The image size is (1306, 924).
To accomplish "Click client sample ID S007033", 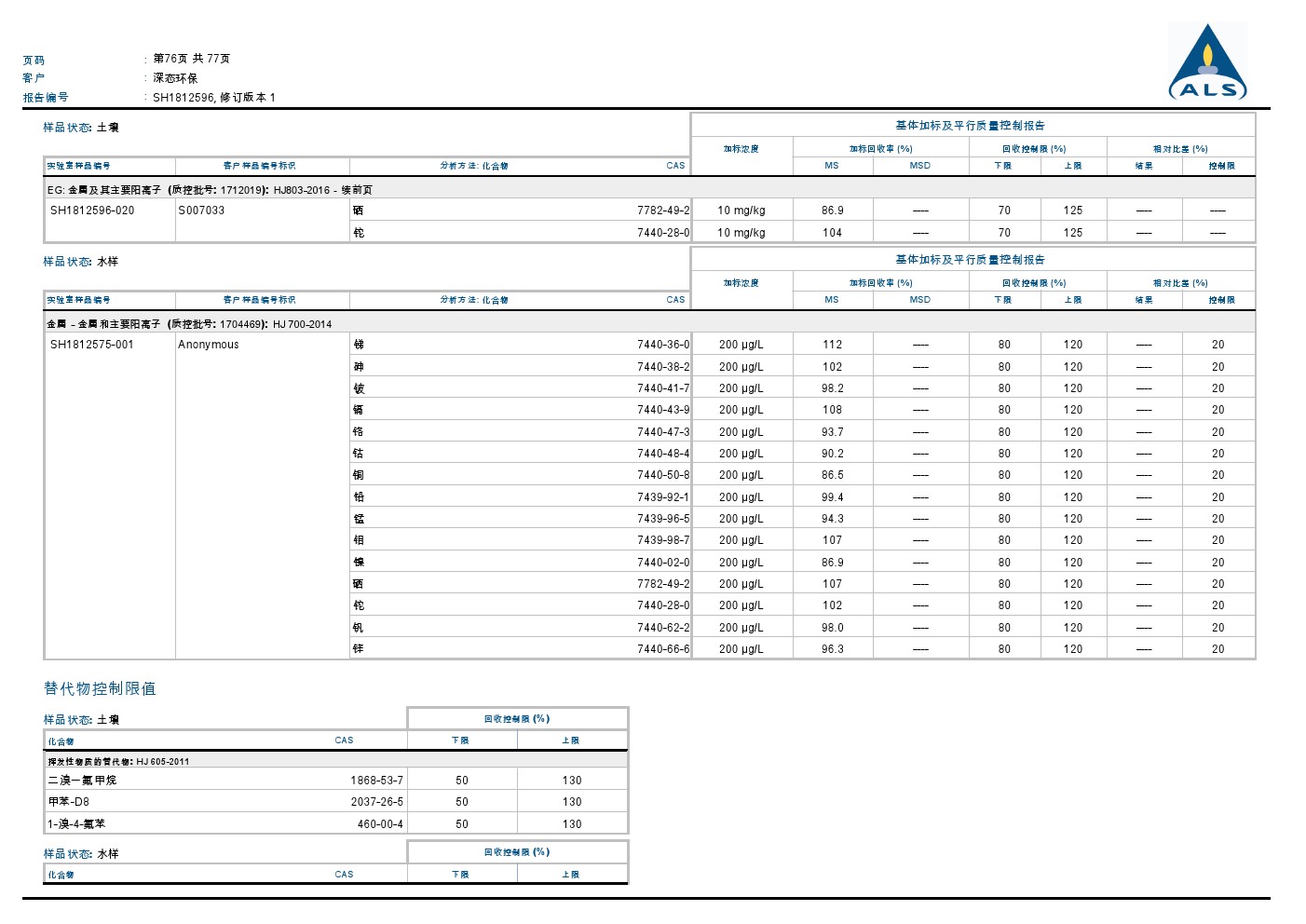I will pyautogui.click(x=201, y=211).
